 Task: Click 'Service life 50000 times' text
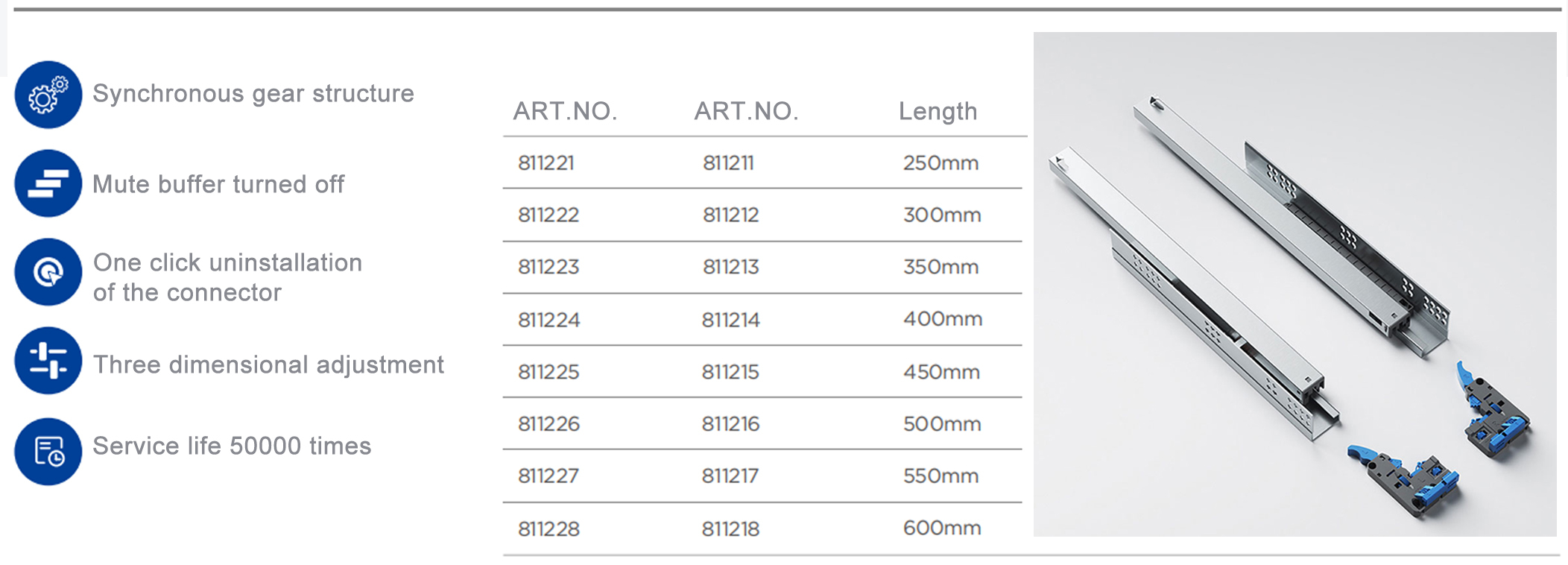point(232,446)
